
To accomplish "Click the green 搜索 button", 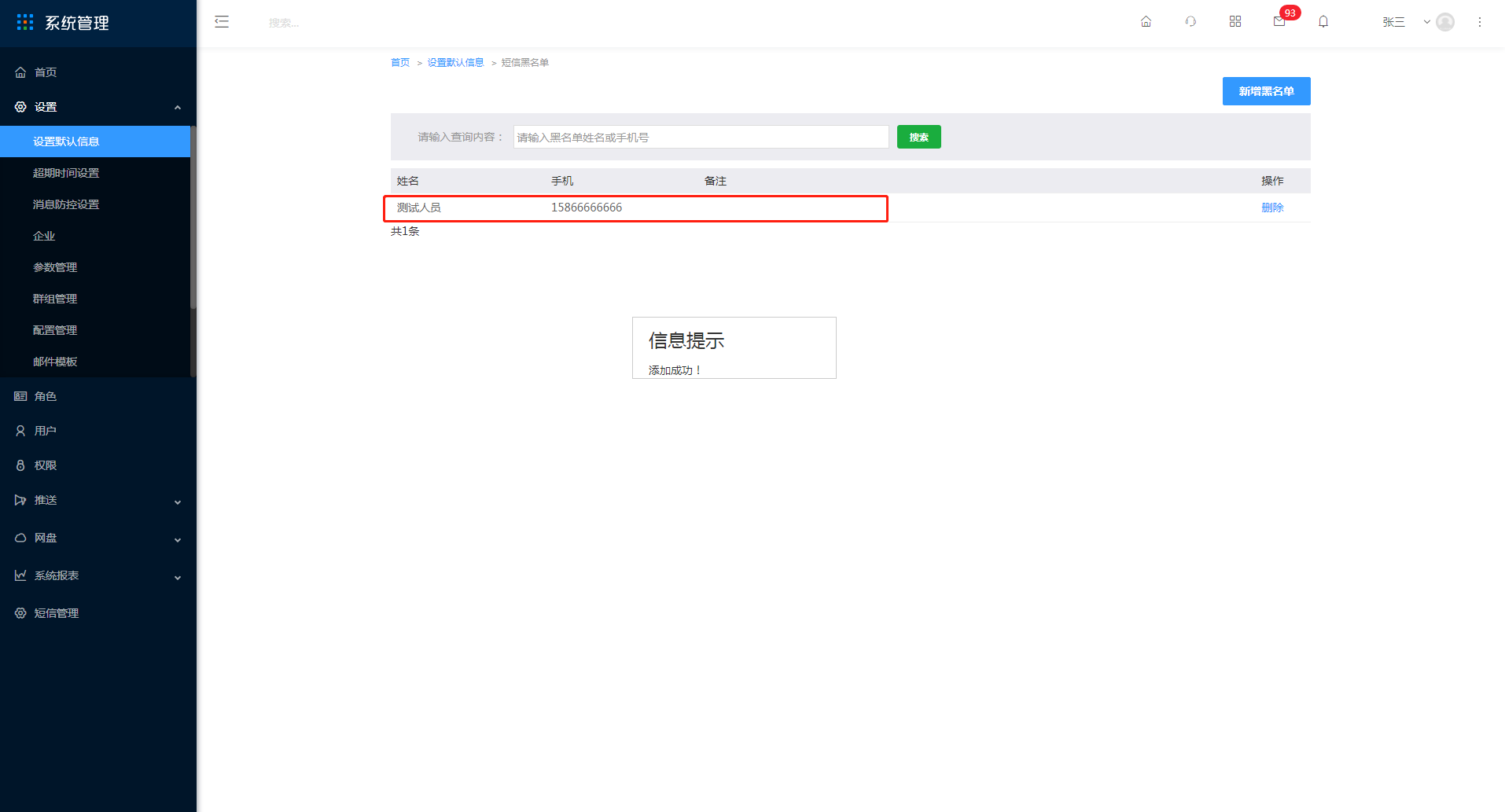I will pos(918,137).
